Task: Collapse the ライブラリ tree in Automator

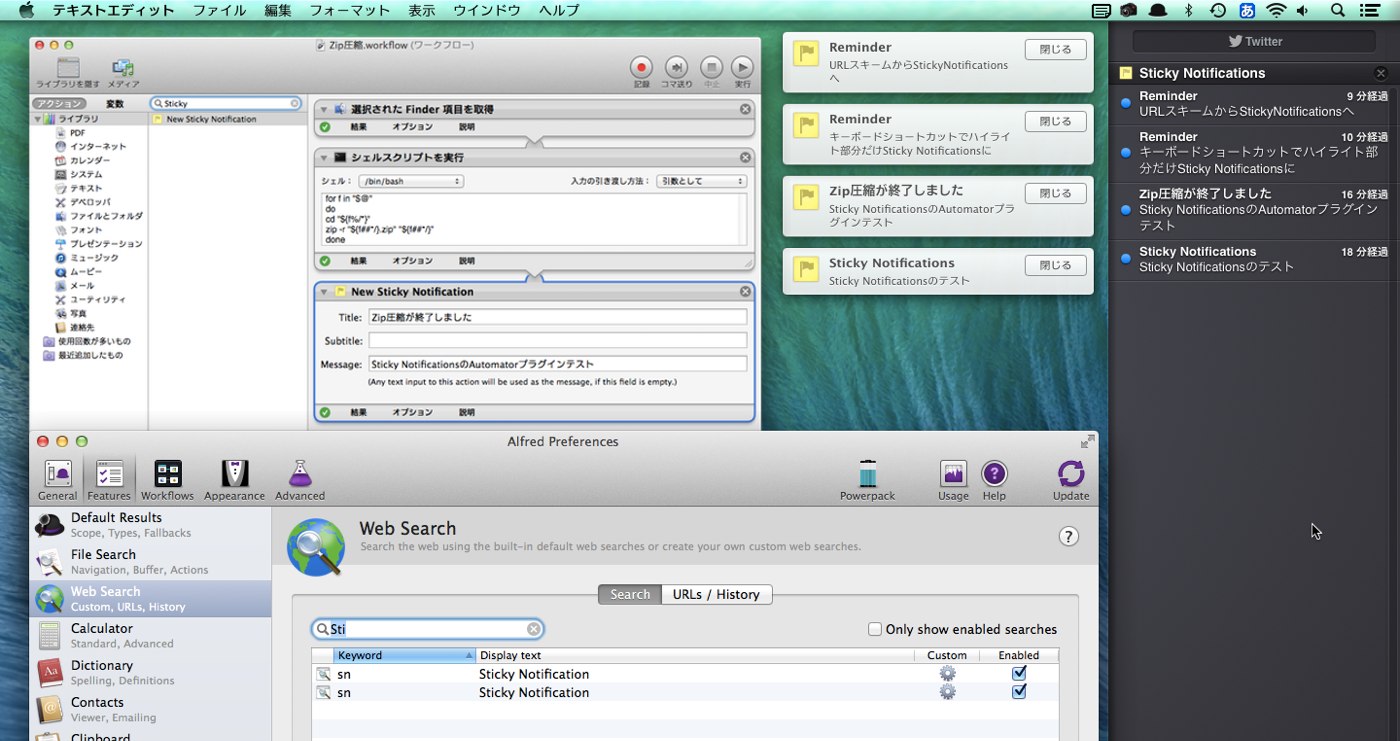Action: (x=38, y=119)
